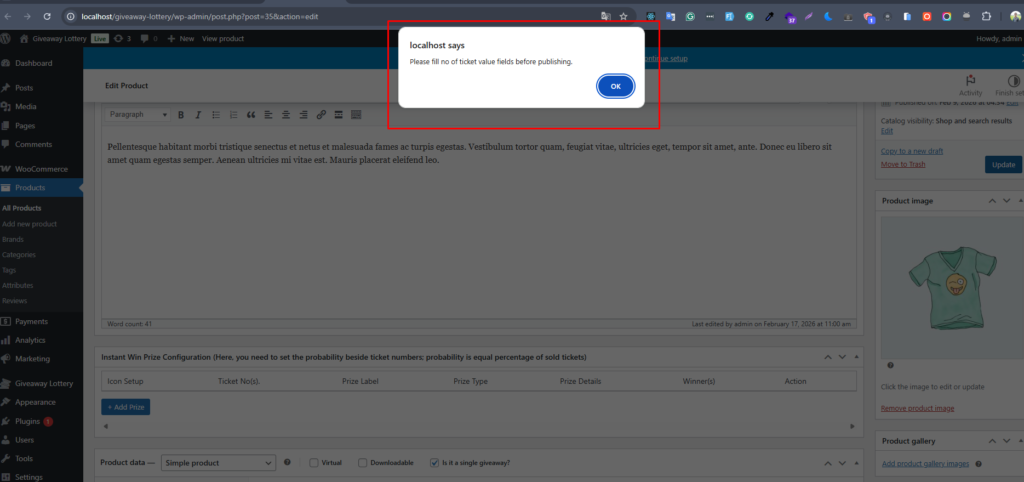Viewport: 1024px width, 482px height.
Task: Insert a blockquote in the editor
Action: 251,115
